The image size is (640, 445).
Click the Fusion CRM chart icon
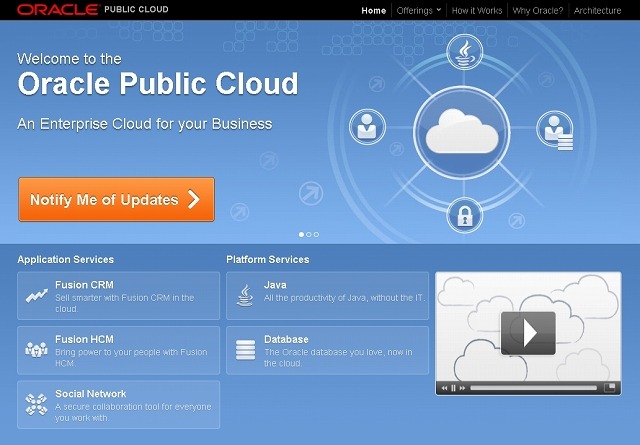pos(37,295)
